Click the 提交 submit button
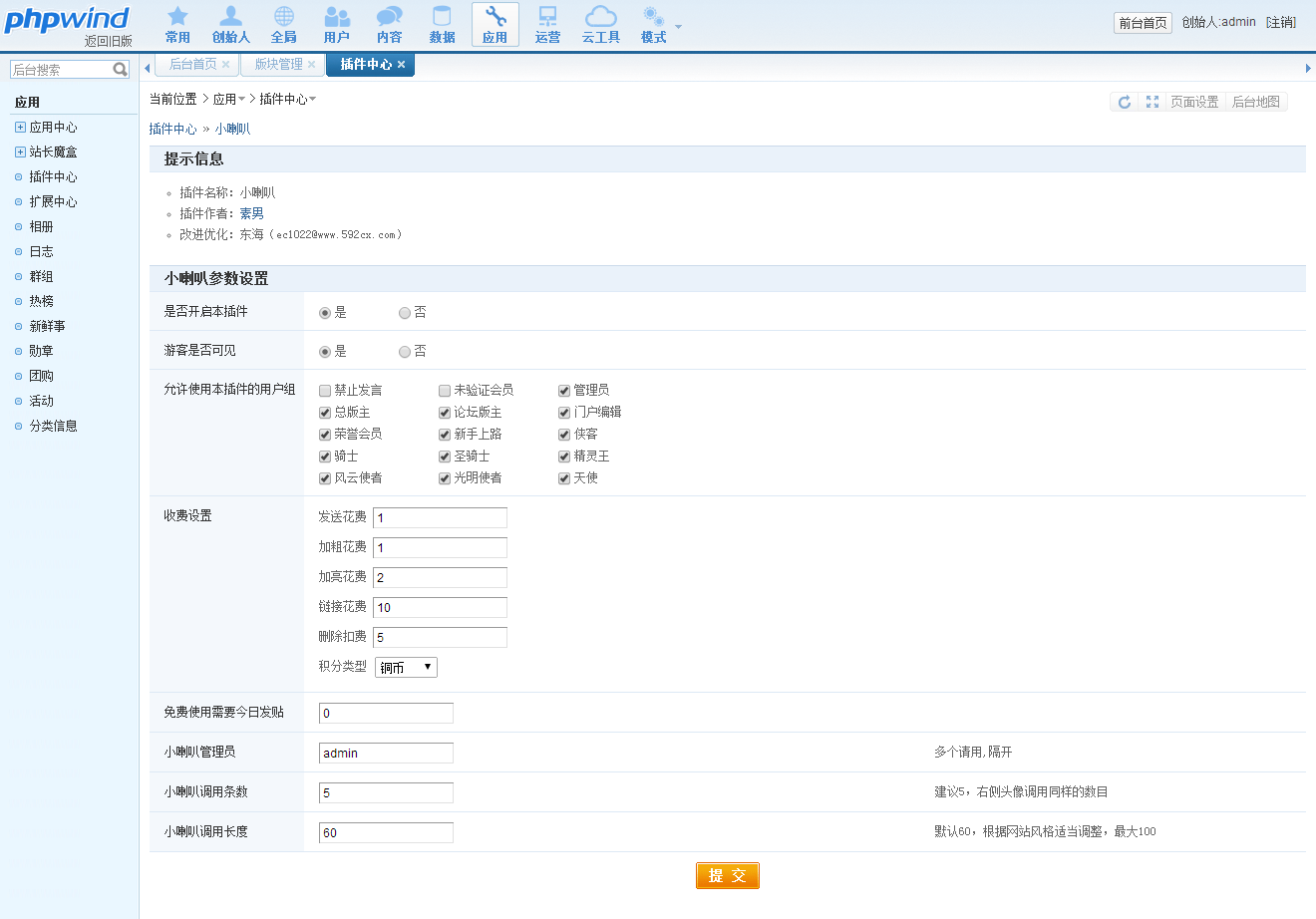 (x=728, y=875)
